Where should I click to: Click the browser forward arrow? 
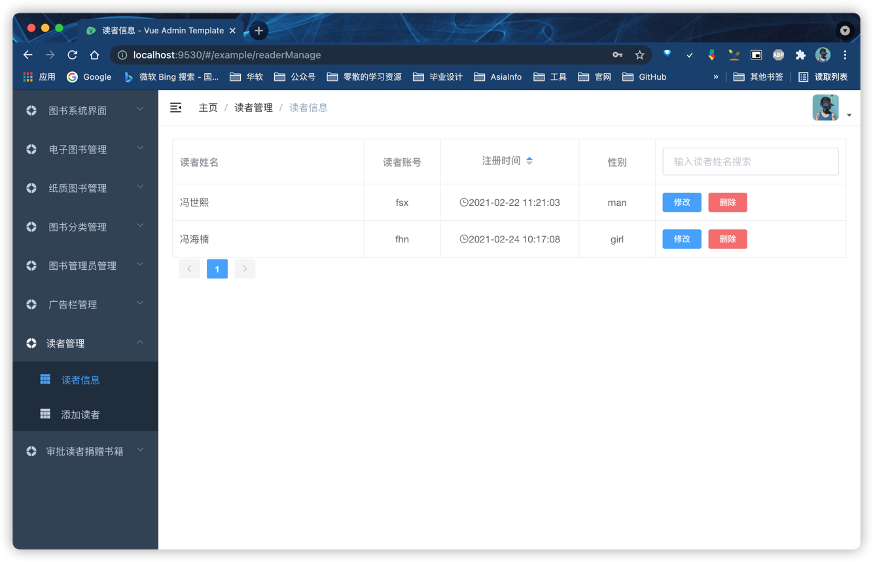tap(50, 55)
